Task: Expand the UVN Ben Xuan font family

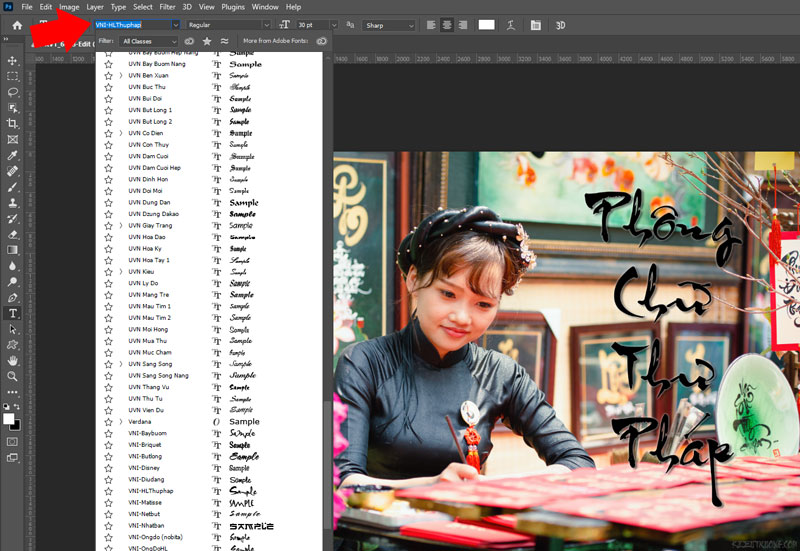Action: [121, 76]
